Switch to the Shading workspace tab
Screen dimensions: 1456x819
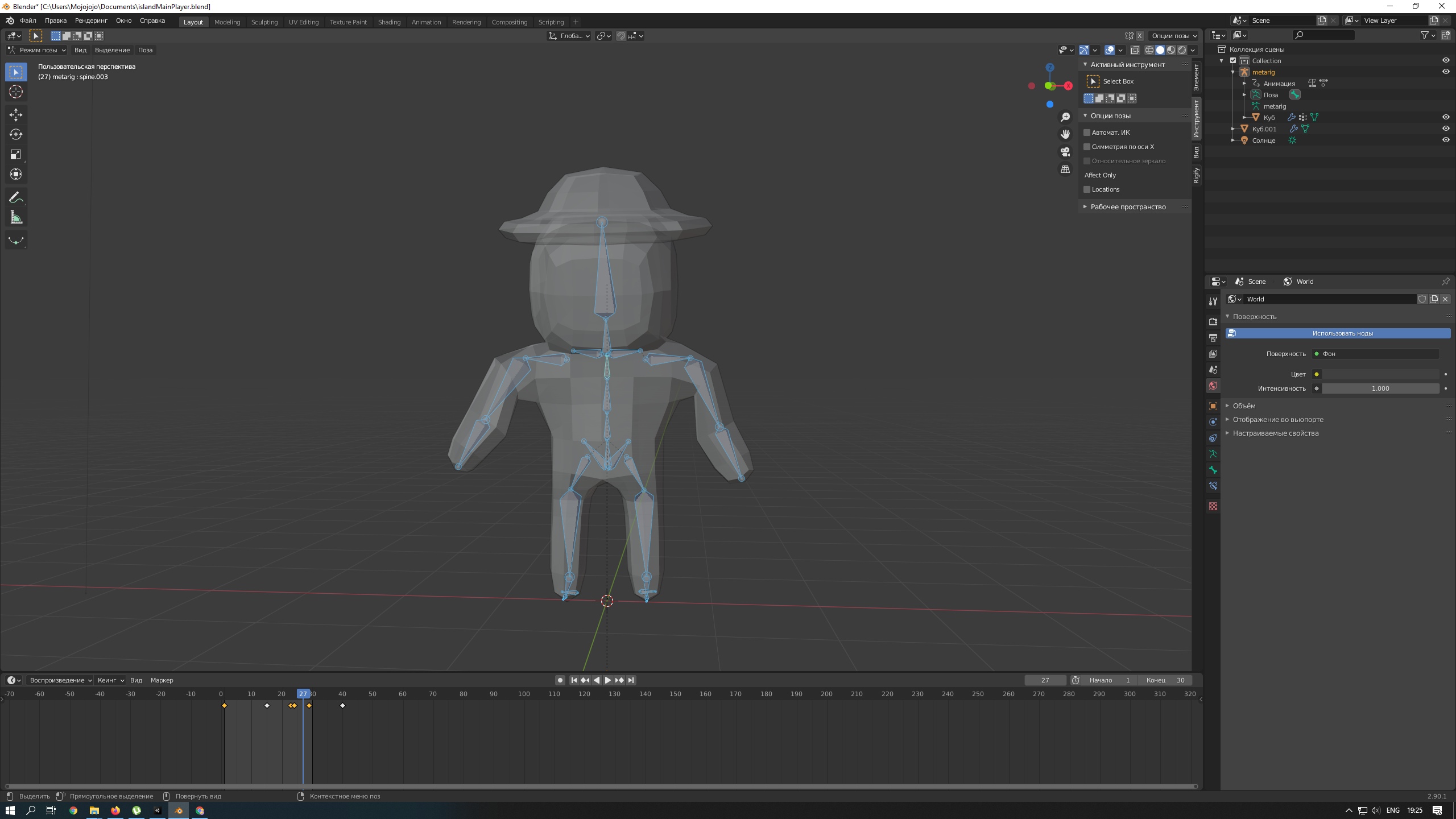pyautogui.click(x=389, y=22)
